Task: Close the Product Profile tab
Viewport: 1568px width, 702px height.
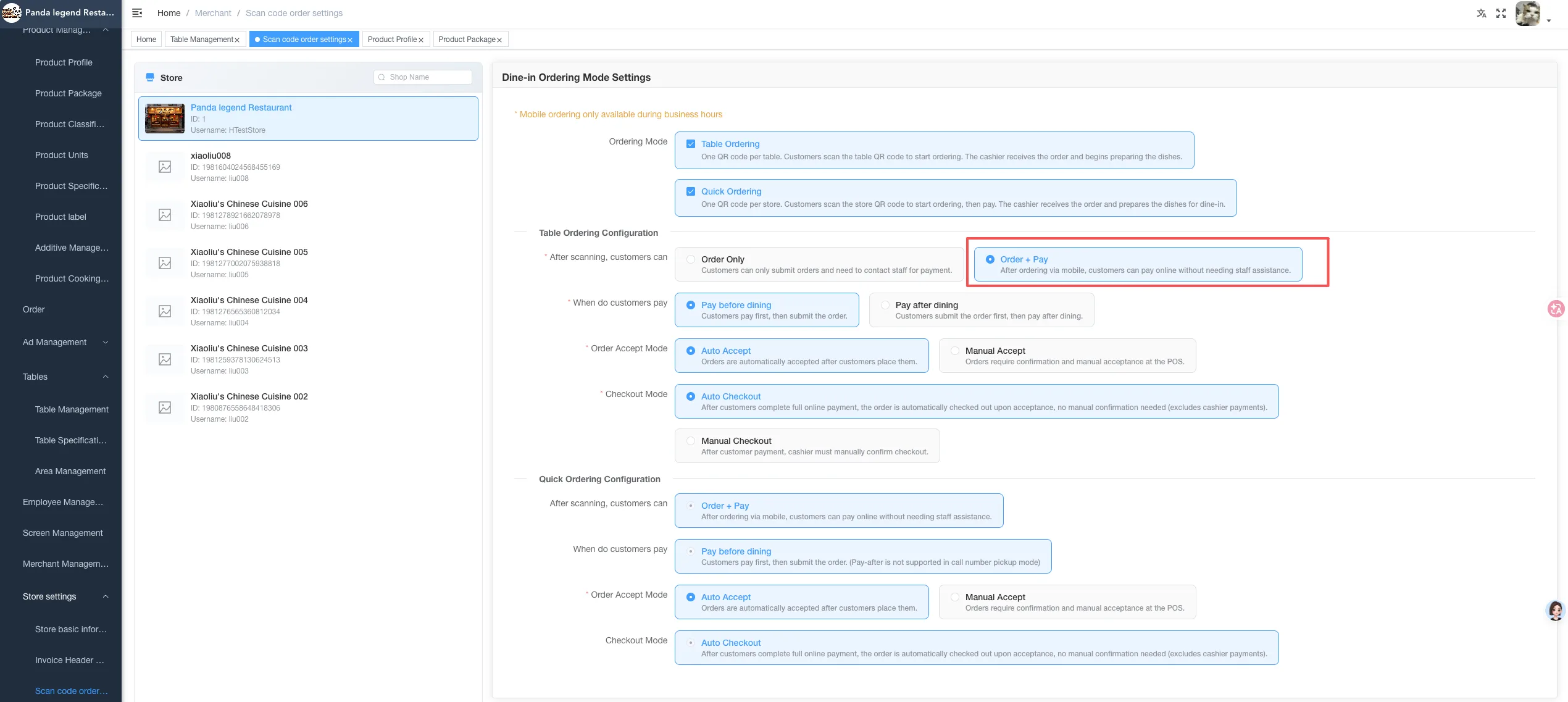Action: point(421,40)
